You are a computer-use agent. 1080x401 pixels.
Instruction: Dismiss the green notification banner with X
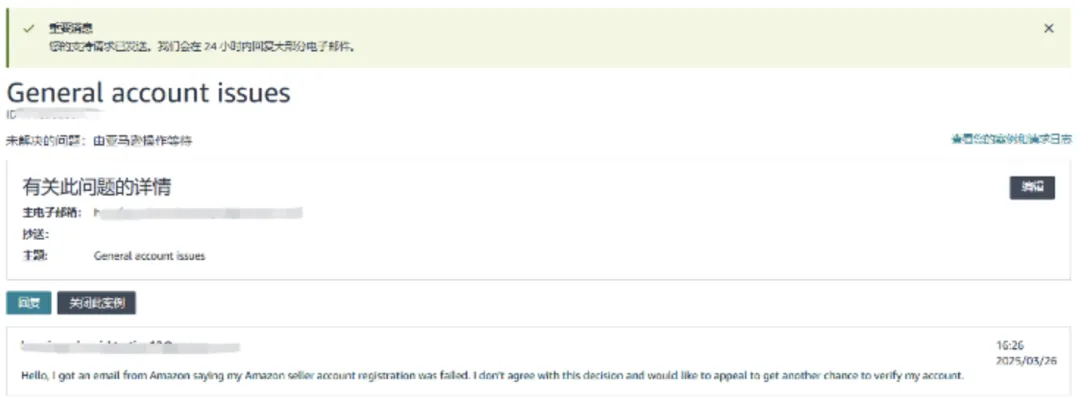pyautogui.click(x=1048, y=28)
